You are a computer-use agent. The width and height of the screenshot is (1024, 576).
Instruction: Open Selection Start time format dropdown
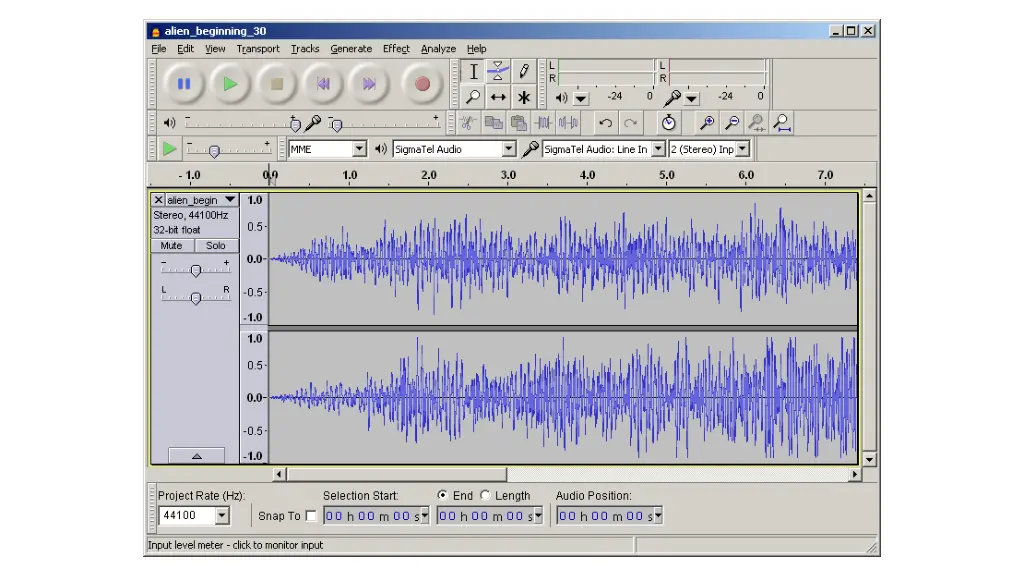coord(424,516)
